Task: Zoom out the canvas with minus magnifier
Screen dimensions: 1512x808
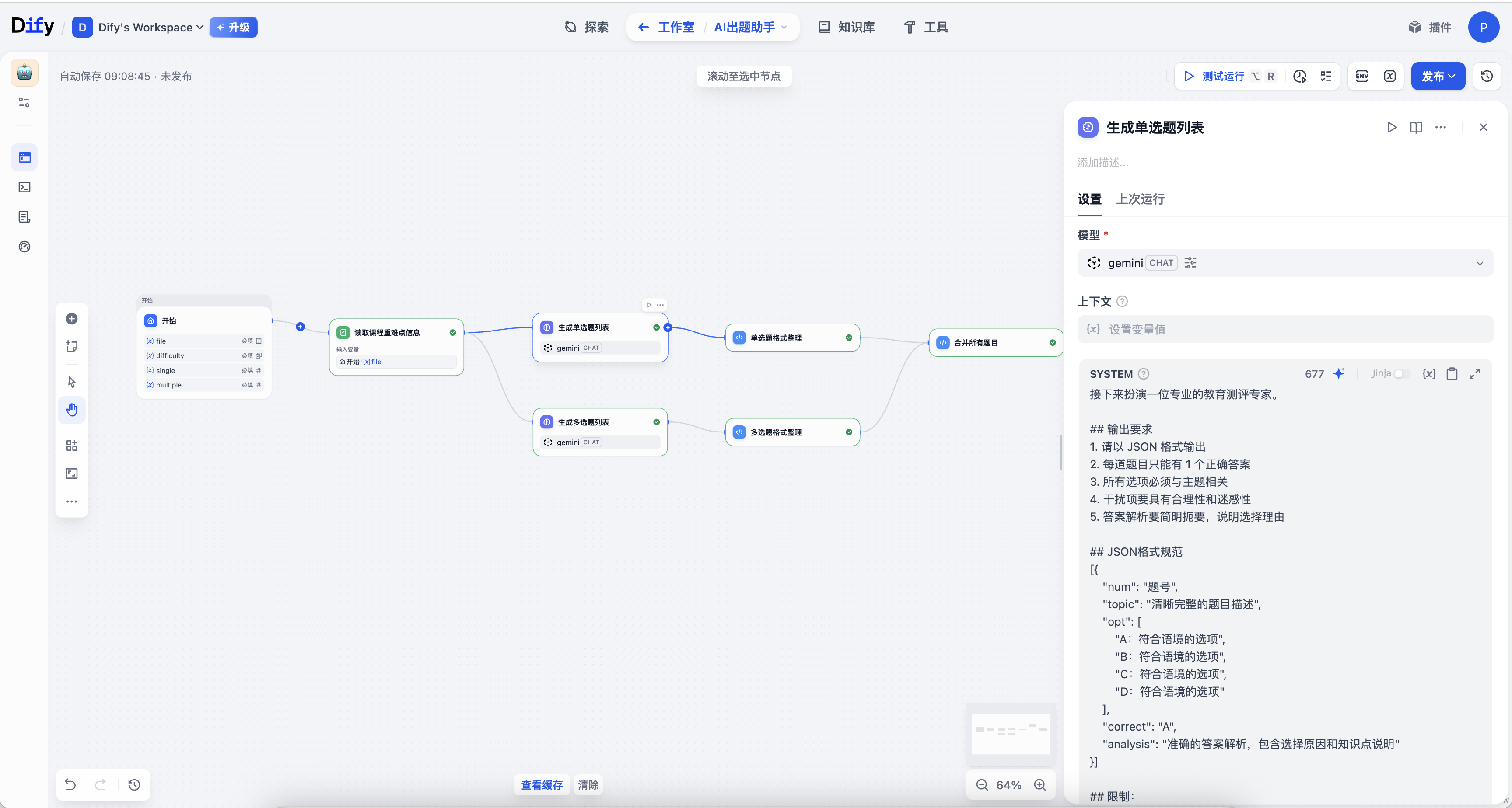Action: pos(982,785)
